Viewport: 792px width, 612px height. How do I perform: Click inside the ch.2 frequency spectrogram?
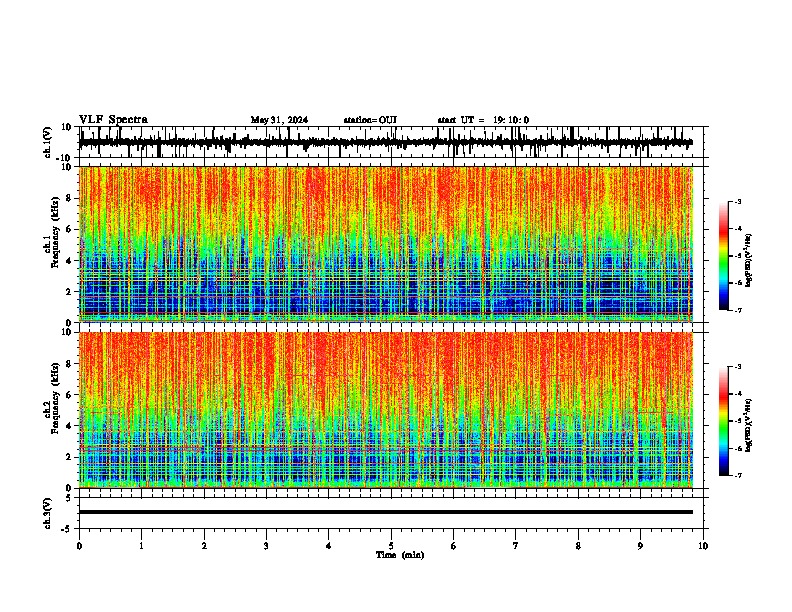pos(386,410)
